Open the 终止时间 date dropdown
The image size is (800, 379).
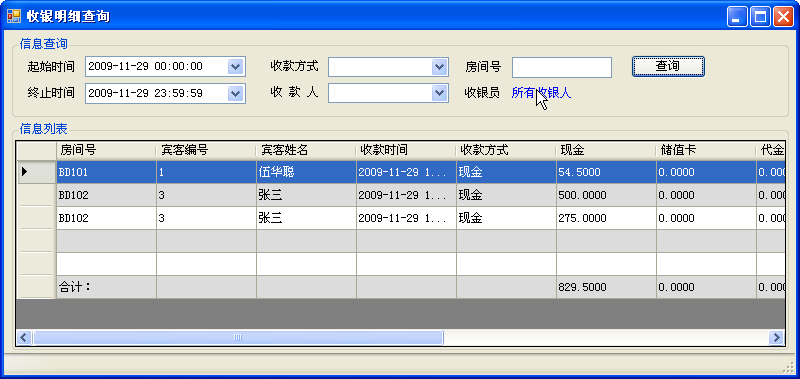(235, 93)
